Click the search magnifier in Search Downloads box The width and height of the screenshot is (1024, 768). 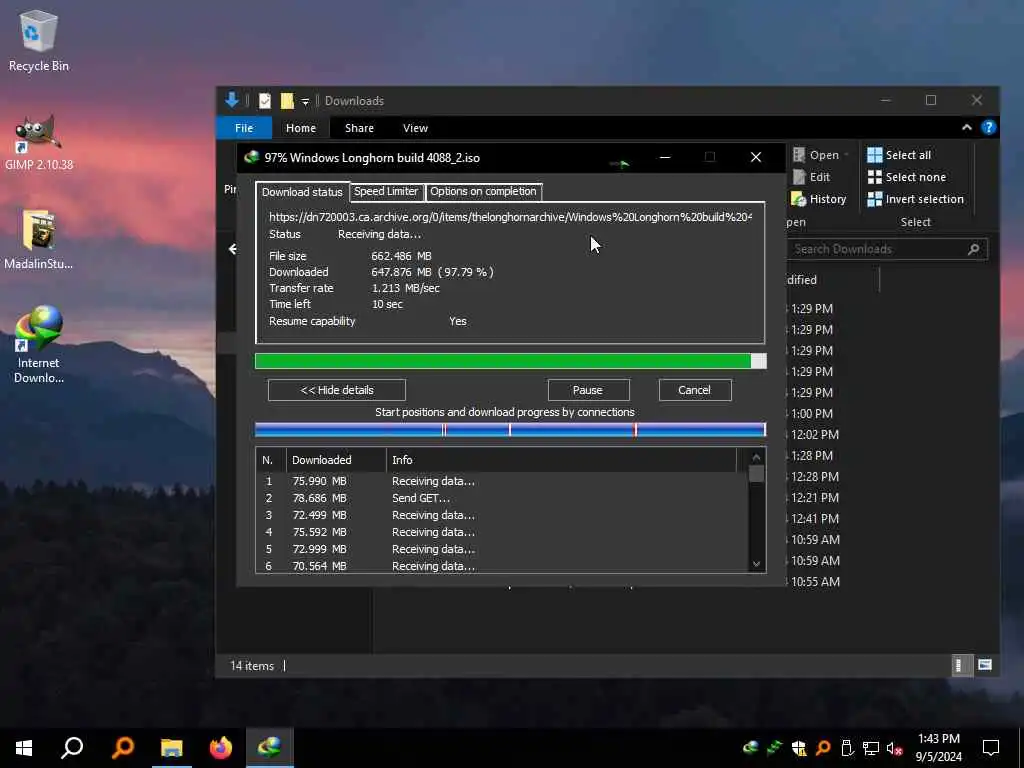pyautogui.click(x=973, y=249)
